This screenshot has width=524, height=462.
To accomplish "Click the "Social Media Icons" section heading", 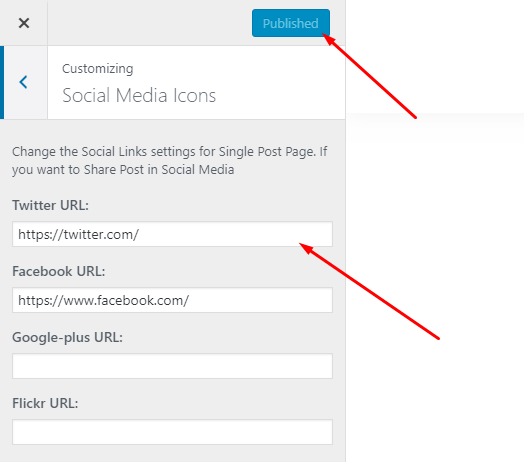I will pos(139,95).
